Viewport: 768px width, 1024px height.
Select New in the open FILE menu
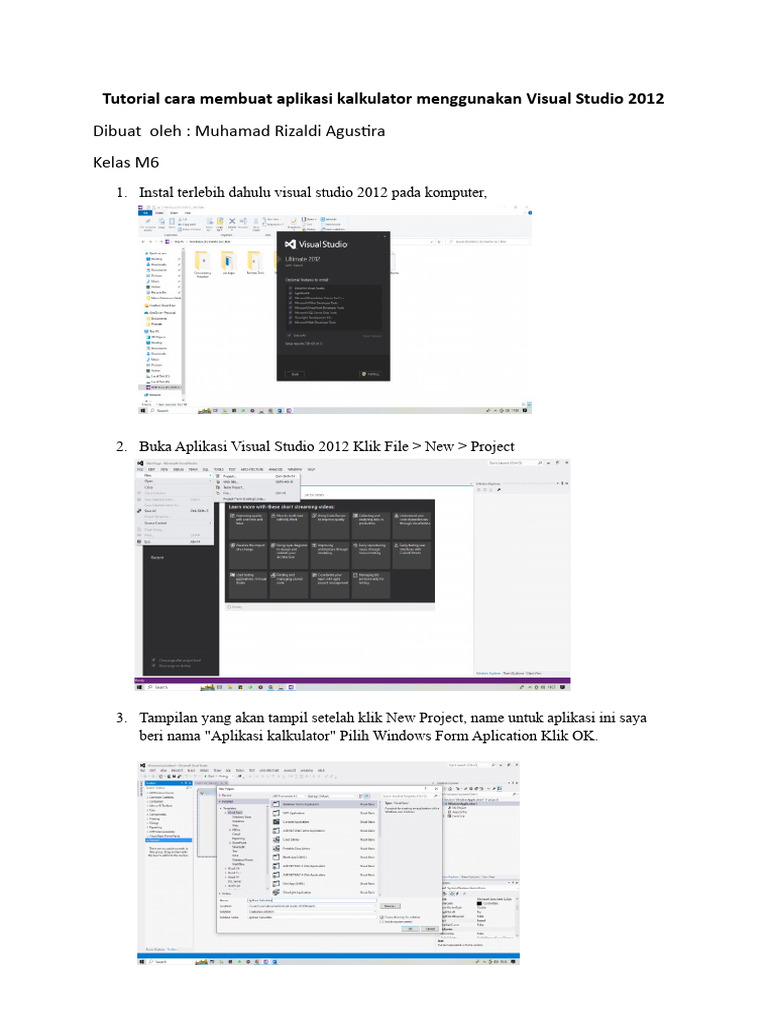click(x=176, y=475)
